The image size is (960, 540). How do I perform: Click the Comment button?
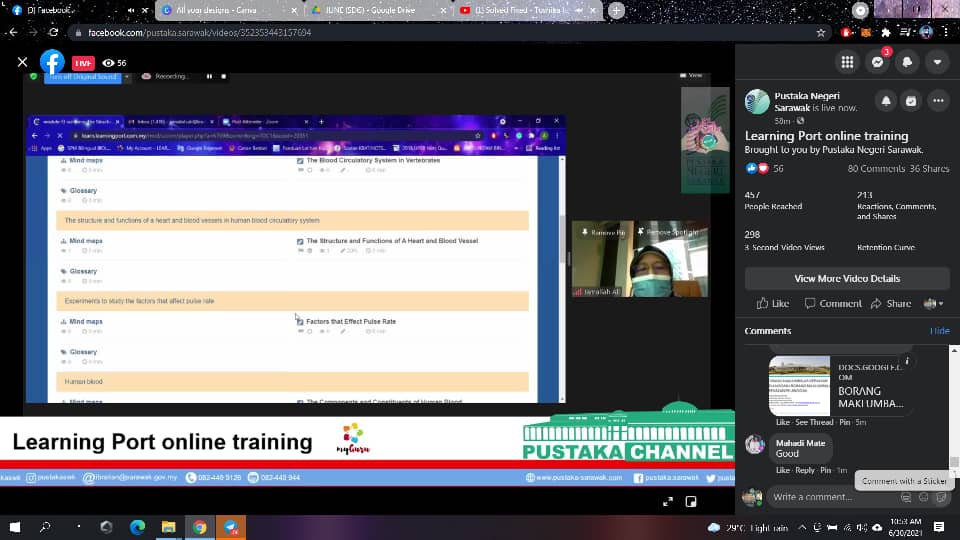pyautogui.click(x=833, y=304)
